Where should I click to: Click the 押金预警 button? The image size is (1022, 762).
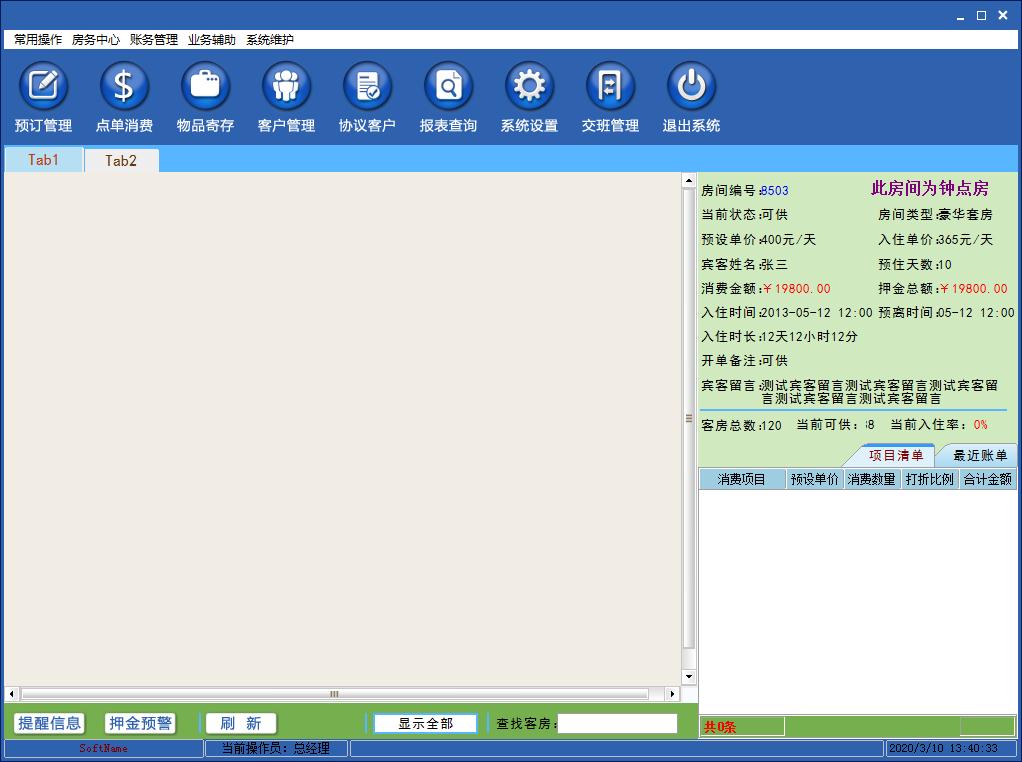click(140, 723)
